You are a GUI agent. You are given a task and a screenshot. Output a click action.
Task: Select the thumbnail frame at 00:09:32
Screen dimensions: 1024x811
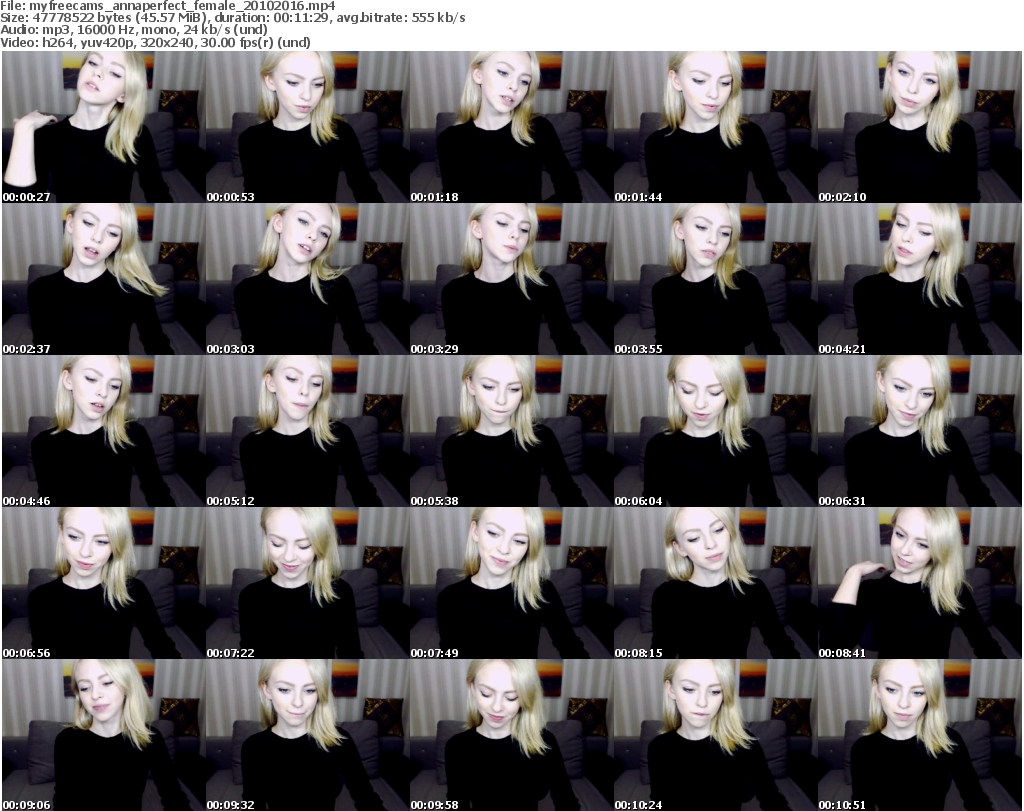click(308, 735)
